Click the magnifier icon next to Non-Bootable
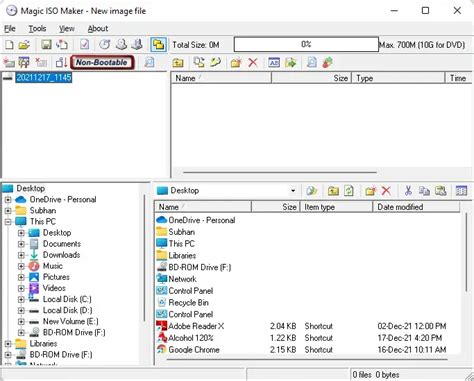This screenshot has width=474, height=381. 149,62
